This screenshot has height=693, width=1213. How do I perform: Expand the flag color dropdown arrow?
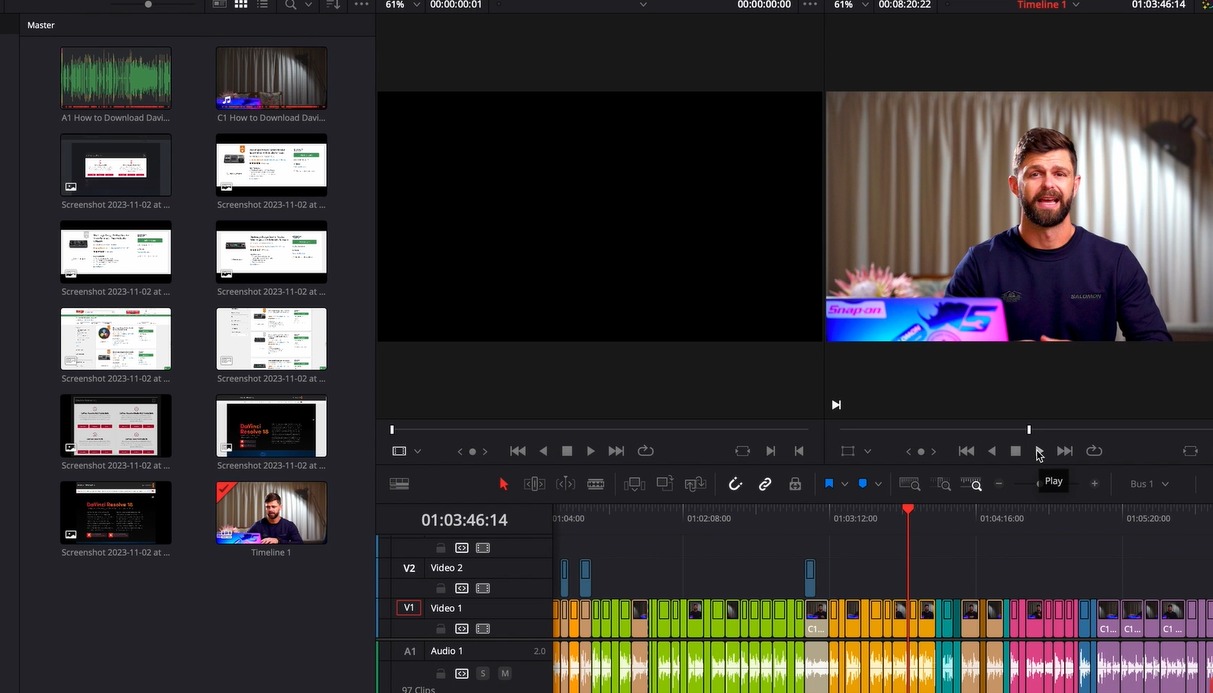[845, 484]
